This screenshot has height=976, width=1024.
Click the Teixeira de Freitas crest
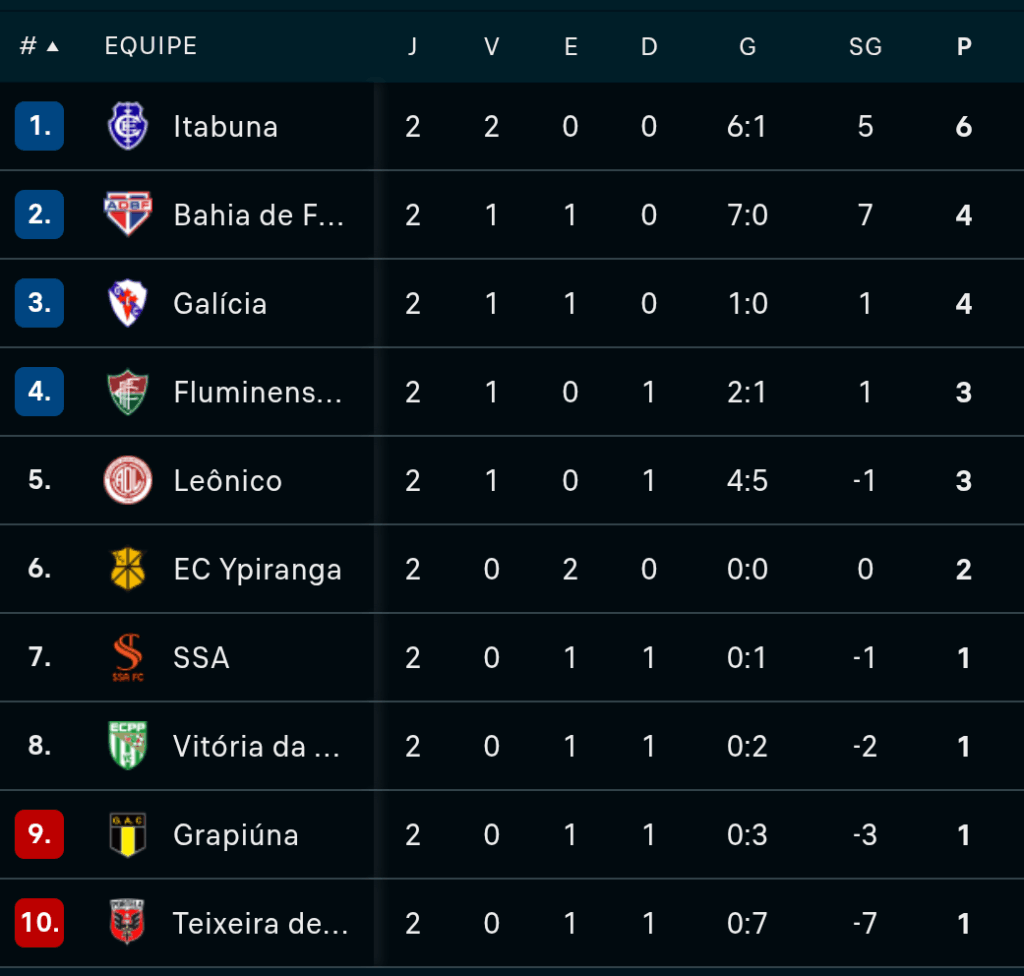pyautogui.click(x=128, y=922)
